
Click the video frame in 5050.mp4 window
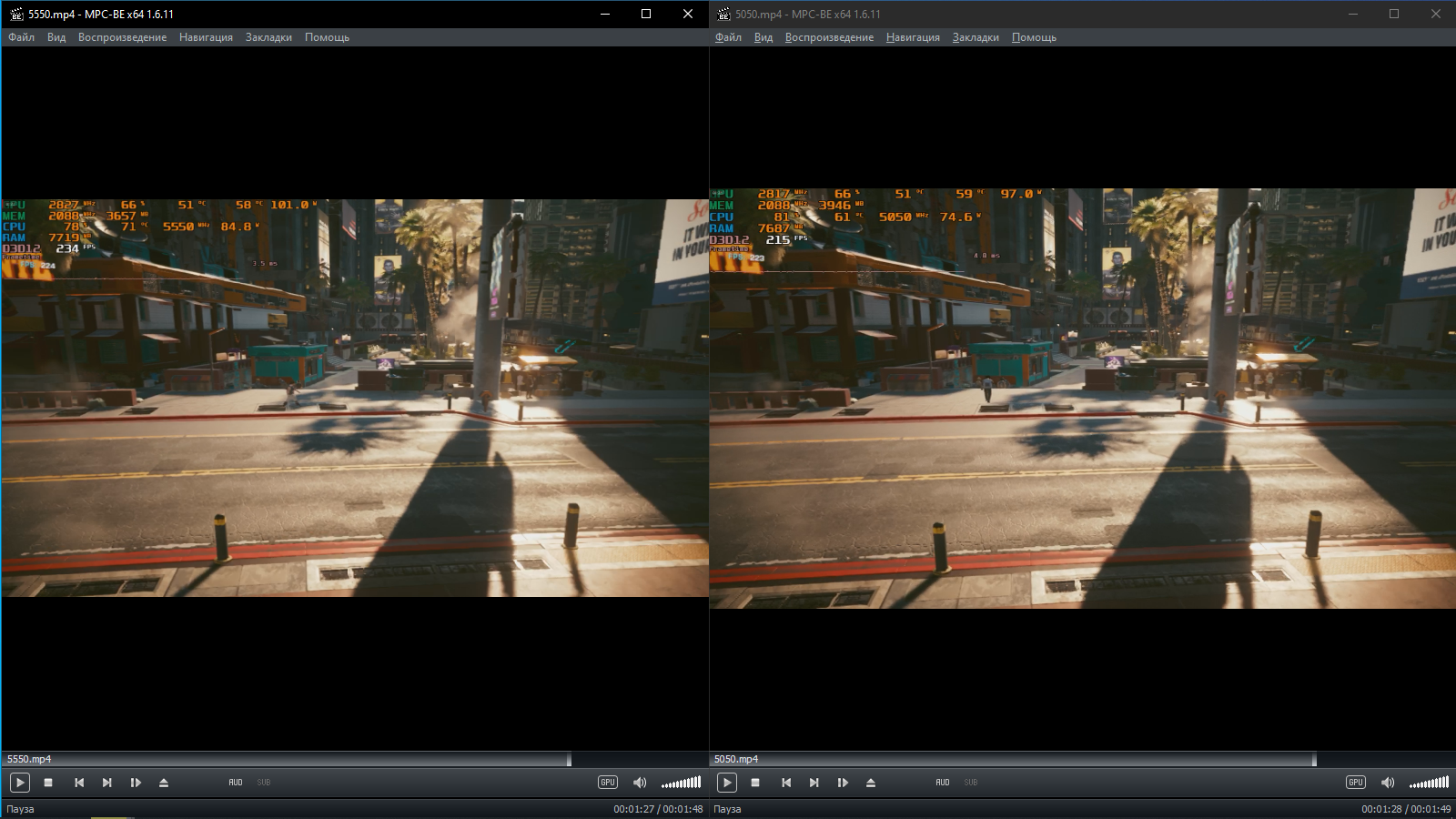(1082, 399)
